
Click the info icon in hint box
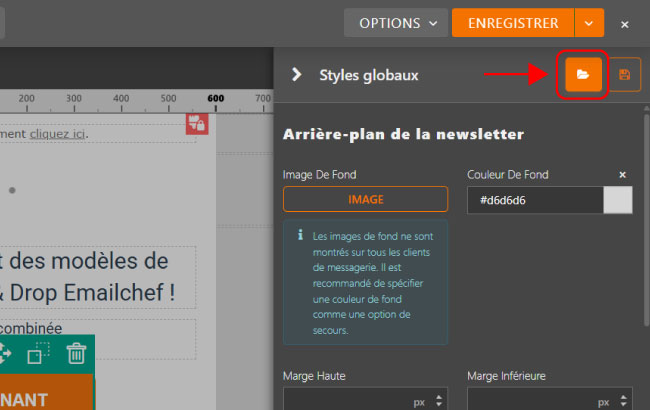coord(300,237)
